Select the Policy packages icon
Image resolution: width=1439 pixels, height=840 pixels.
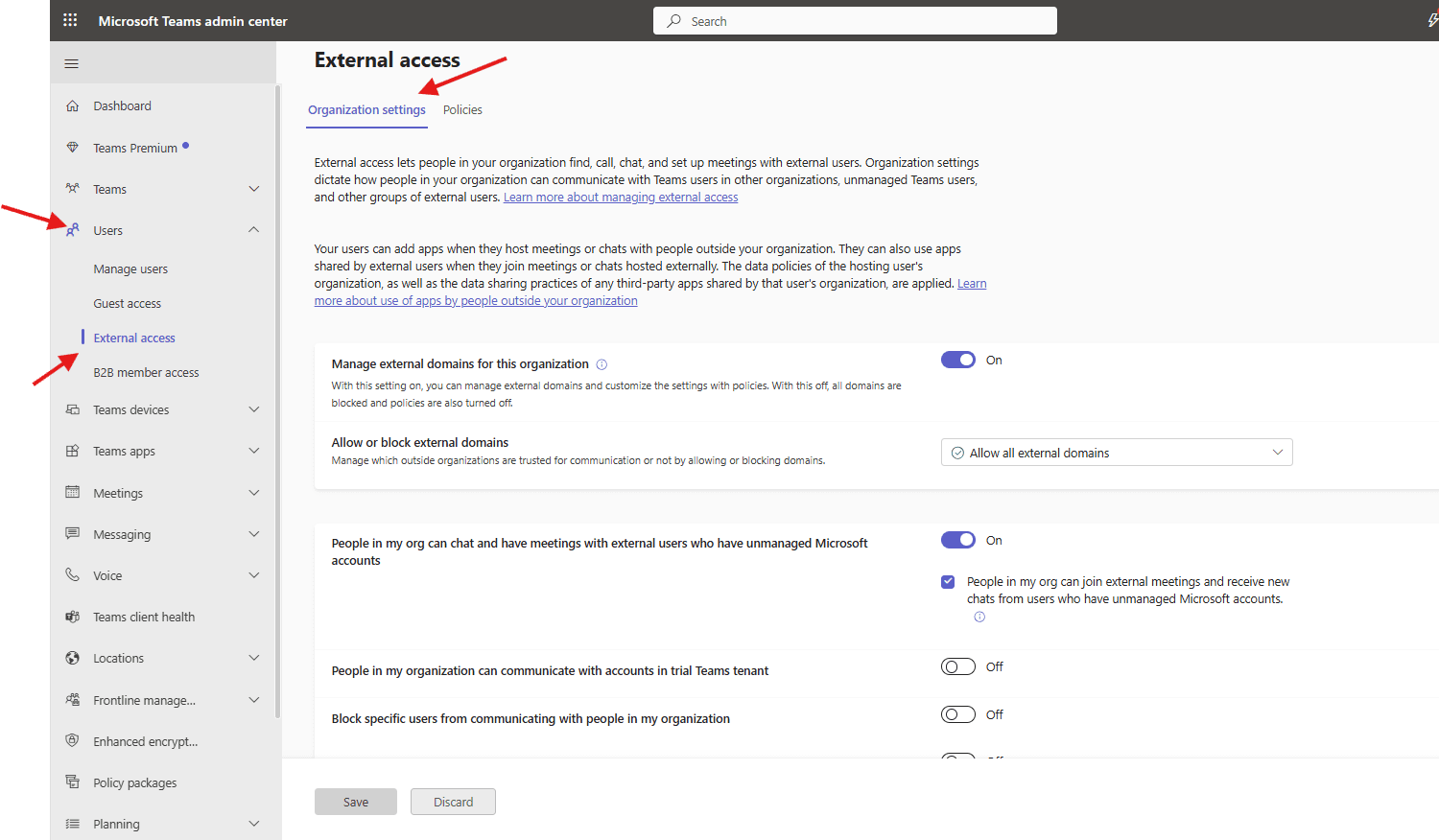(73, 782)
